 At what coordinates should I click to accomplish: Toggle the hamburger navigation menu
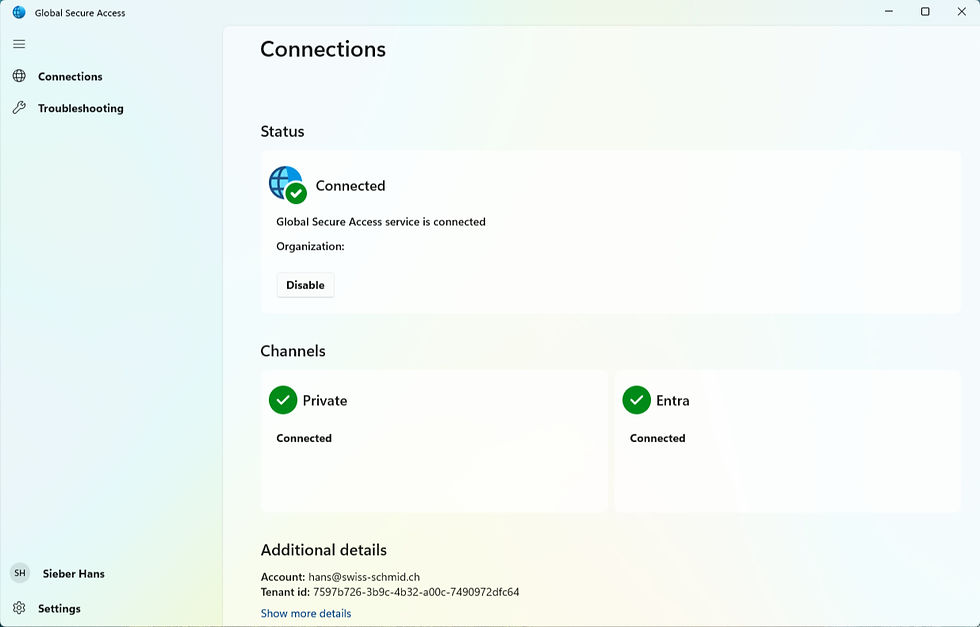pyautogui.click(x=19, y=44)
